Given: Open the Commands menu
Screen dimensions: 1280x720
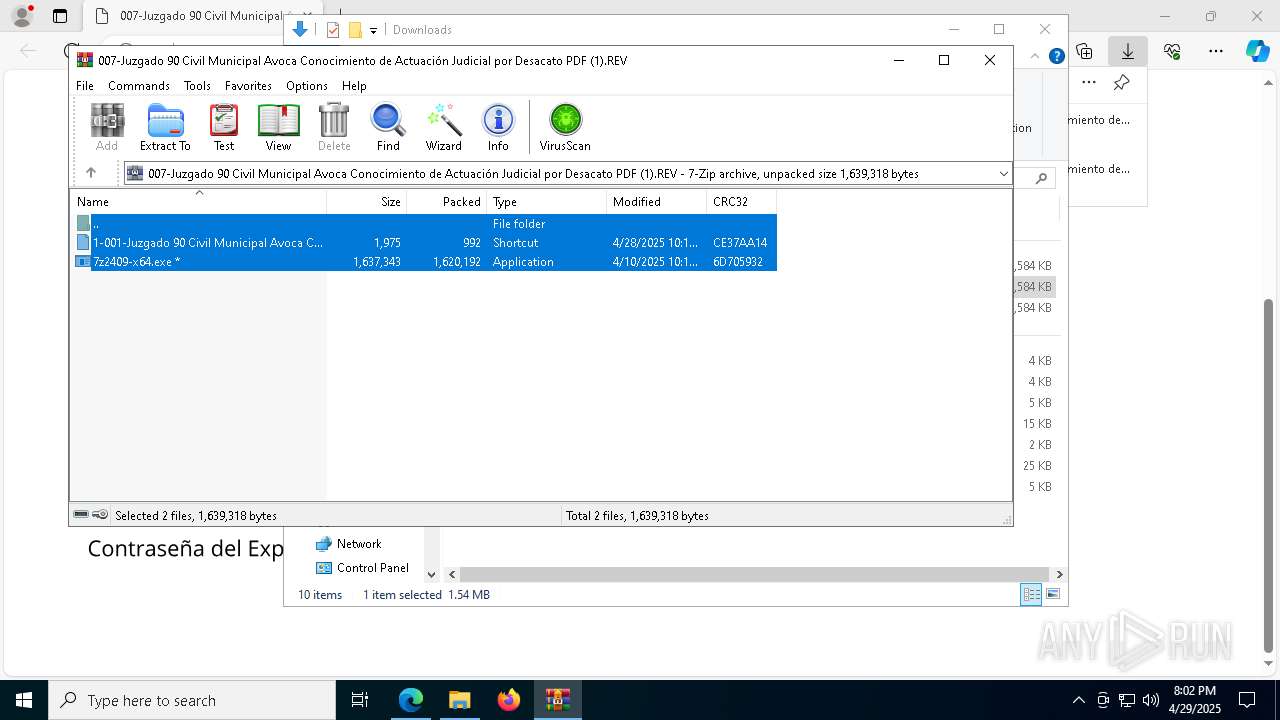Looking at the screenshot, I should pyautogui.click(x=139, y=86).
